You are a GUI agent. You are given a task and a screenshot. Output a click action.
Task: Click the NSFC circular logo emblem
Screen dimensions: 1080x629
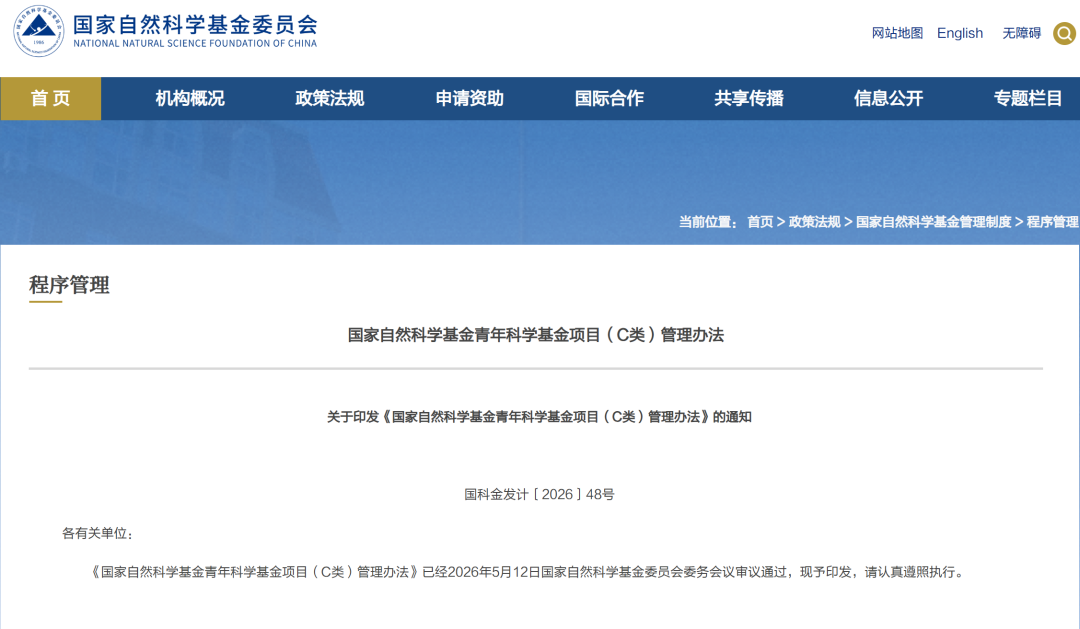39,31
